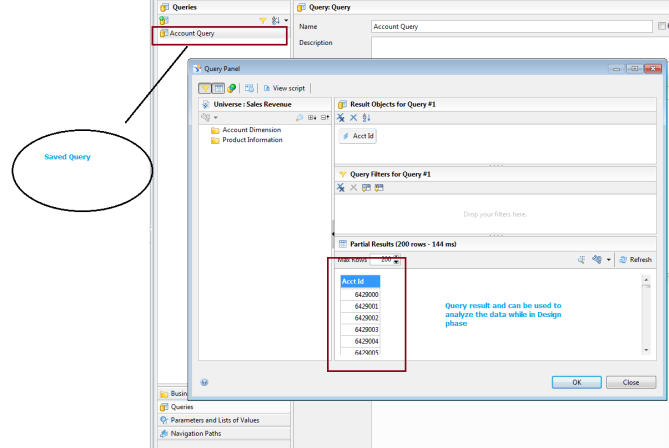The width and height of the screenshot is (669, 448).
Task: Toggle the data preview pane button in toolbar
Action: point(218,88)
